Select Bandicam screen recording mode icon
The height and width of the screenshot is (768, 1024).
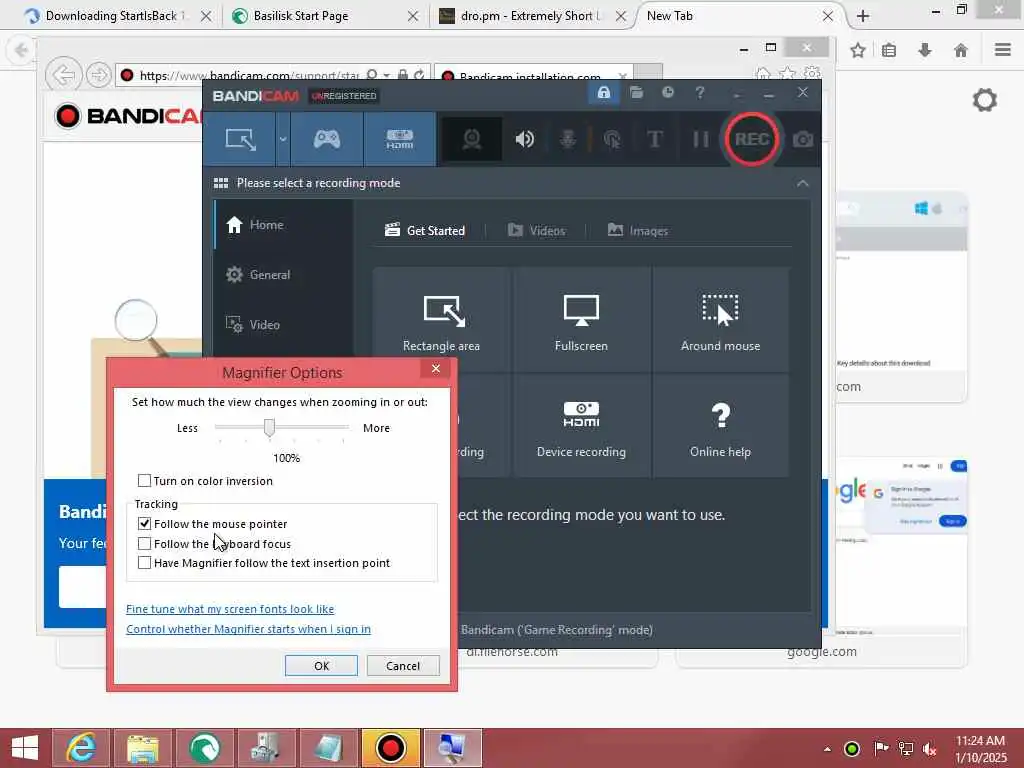[240, 139]
